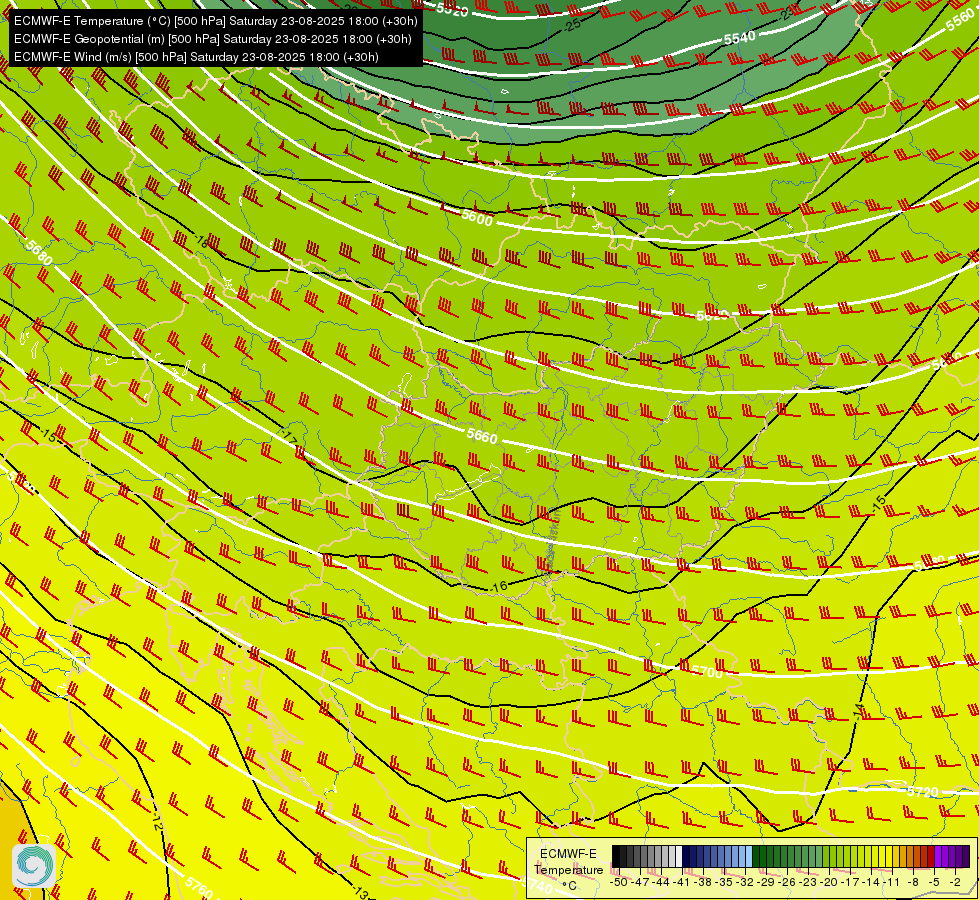
Task: Click the -50 tick label in legend
Action: 620,883
